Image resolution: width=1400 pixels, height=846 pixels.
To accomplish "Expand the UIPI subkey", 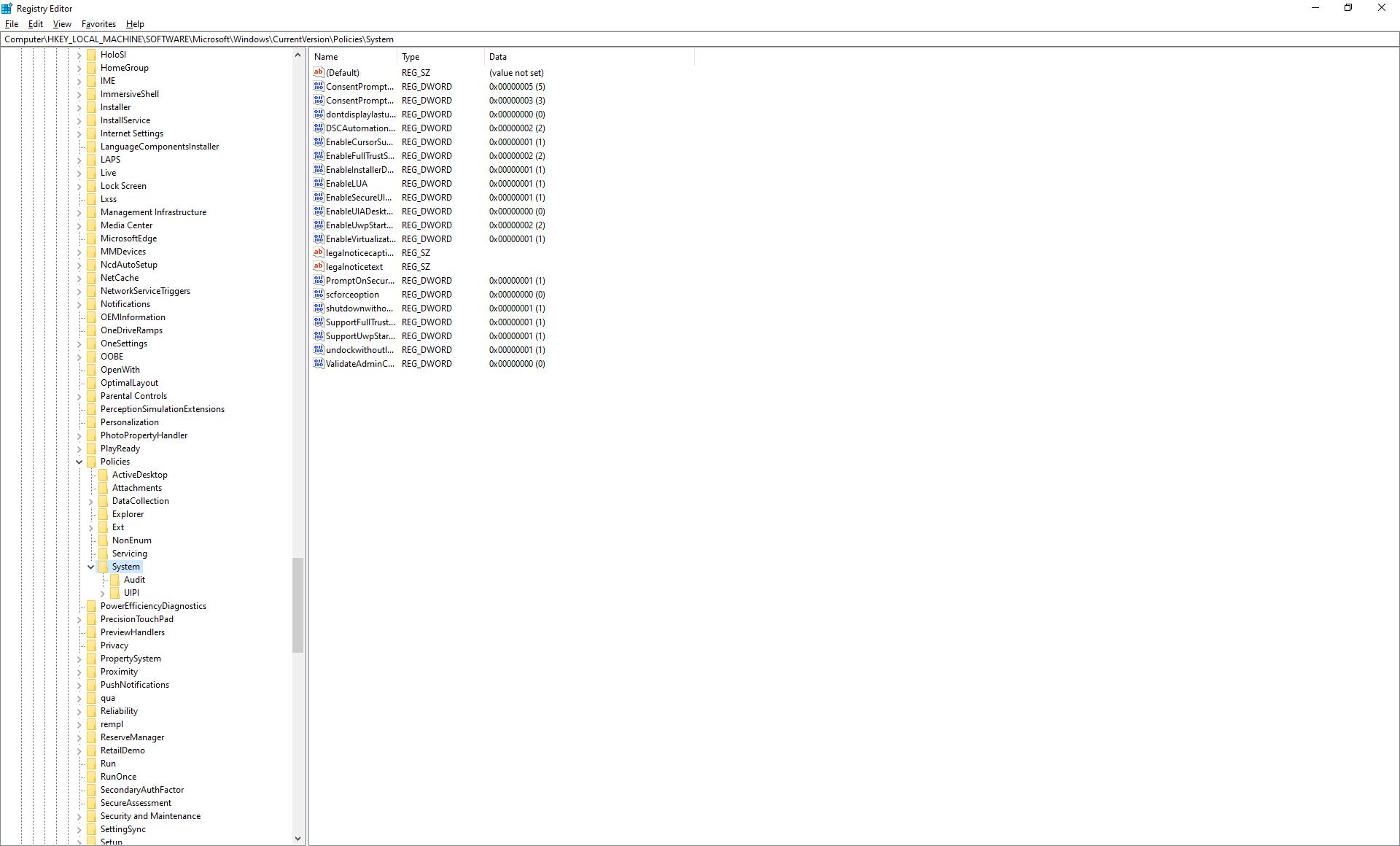I will tap(103, 593).
